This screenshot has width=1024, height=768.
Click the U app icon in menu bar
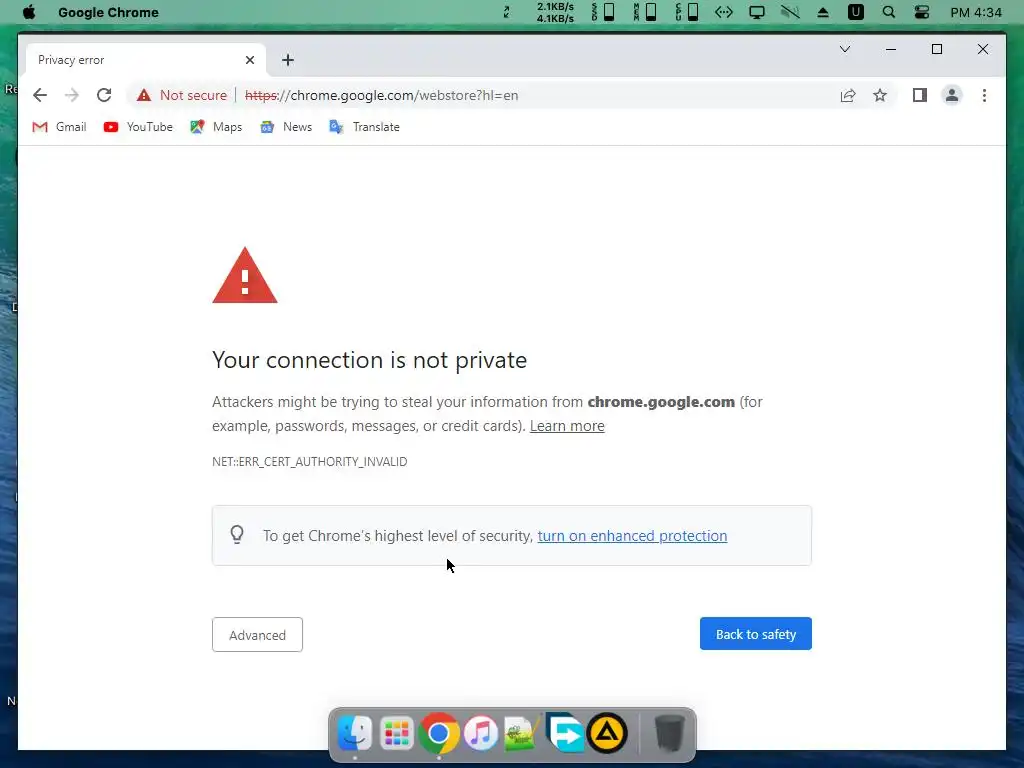[856, 12]
